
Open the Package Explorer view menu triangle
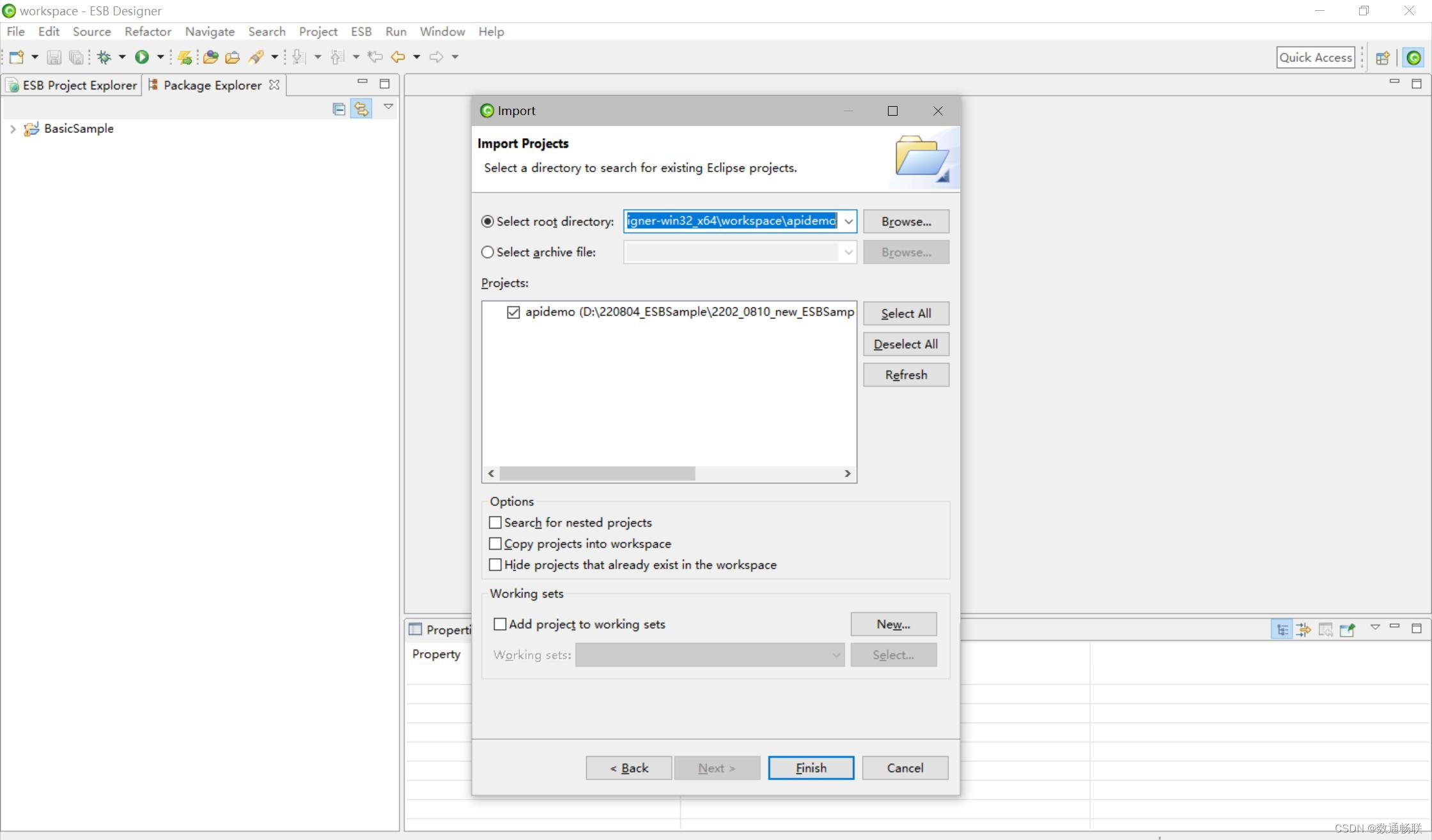click(x=388, y=107)
